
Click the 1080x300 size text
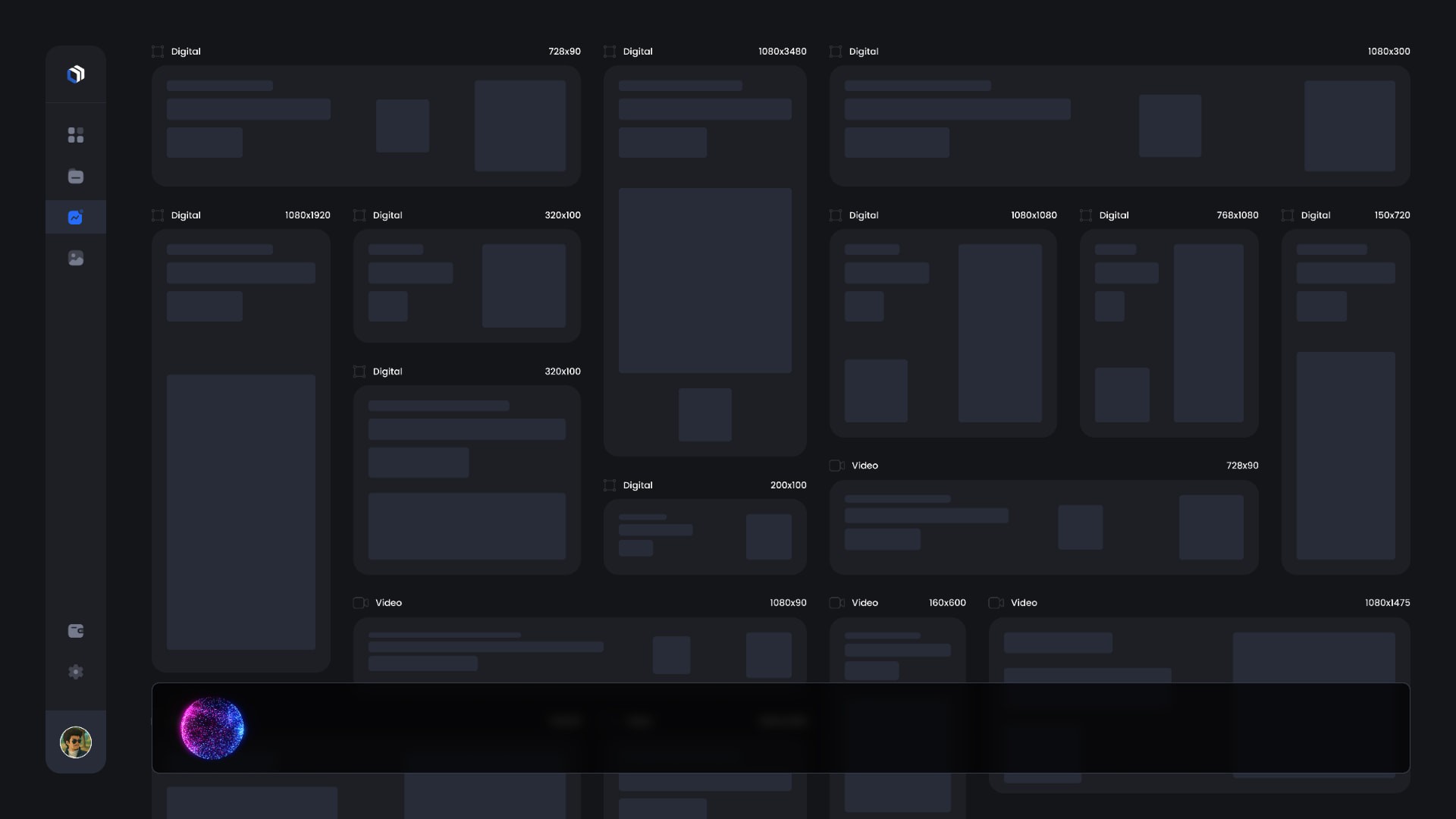(x=1389, y=52)
